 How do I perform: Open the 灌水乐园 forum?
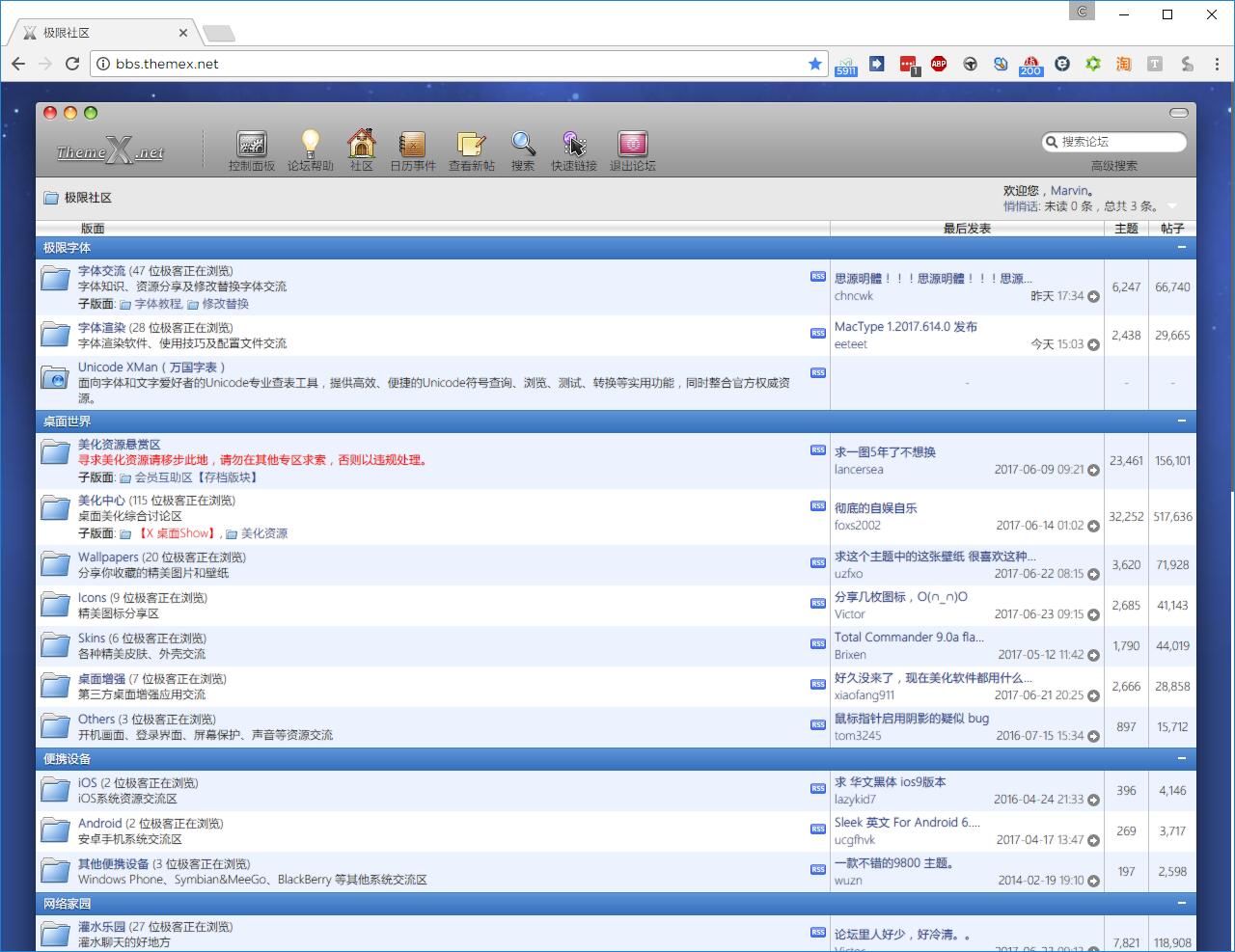[x=101, y=927]
